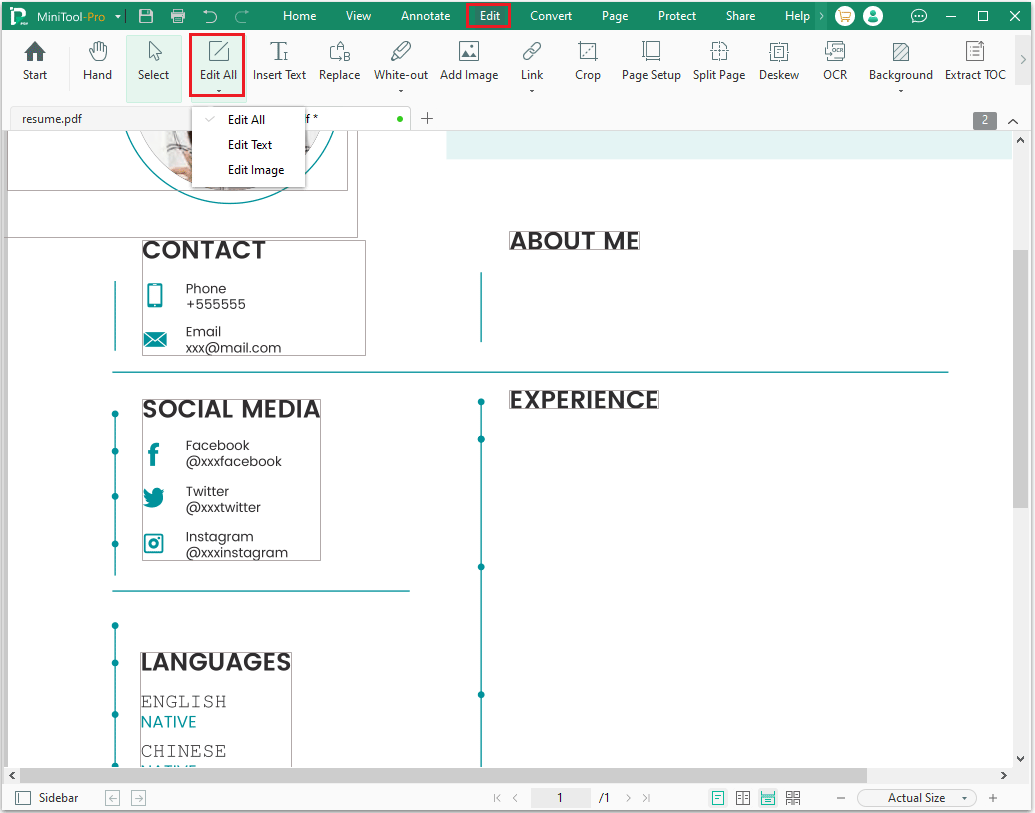This screenshot has height=813, width=1035.
Task: Choose the Crop tool
Action: click(x=588, y=62)
